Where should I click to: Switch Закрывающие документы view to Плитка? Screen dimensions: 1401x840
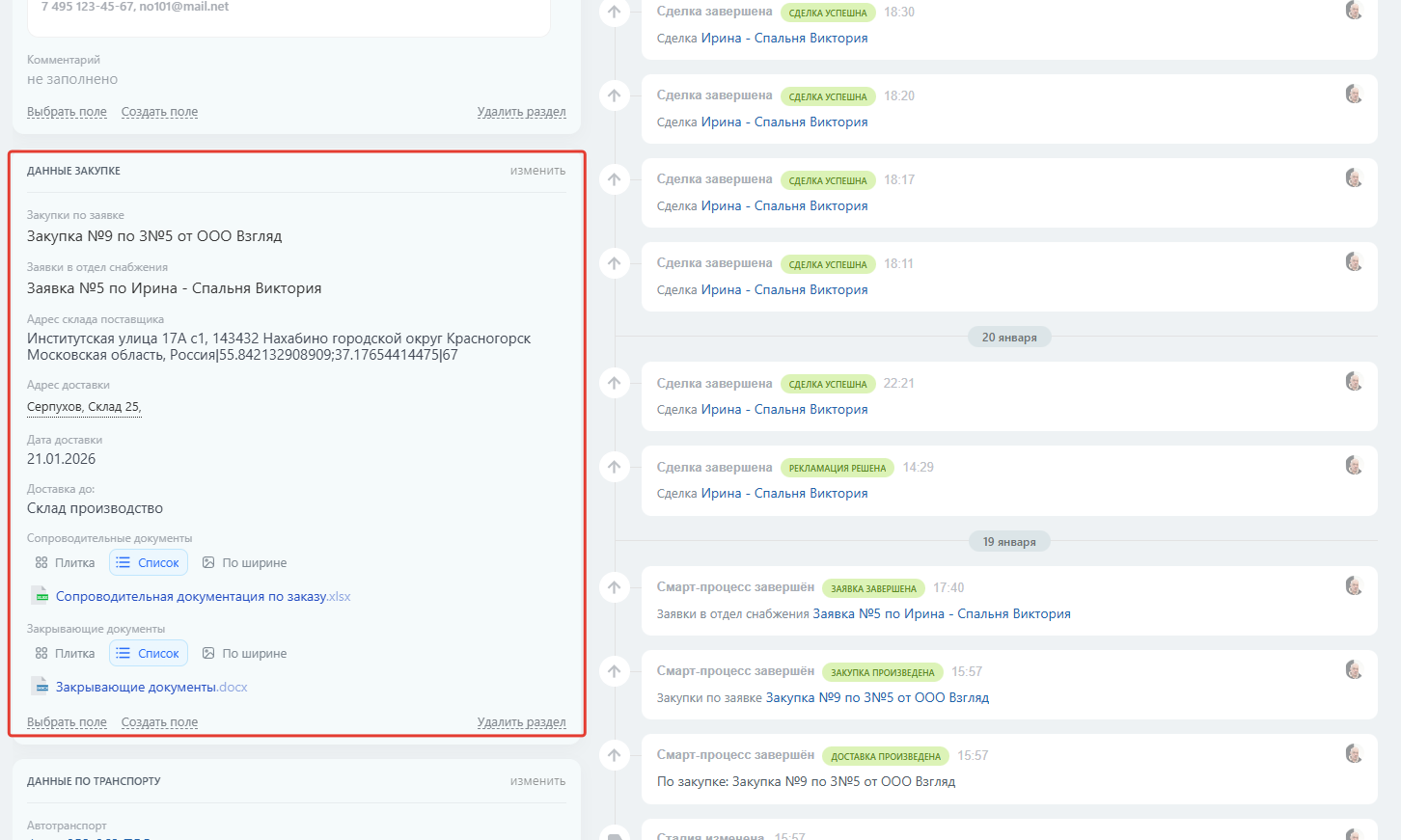(66, 654)
